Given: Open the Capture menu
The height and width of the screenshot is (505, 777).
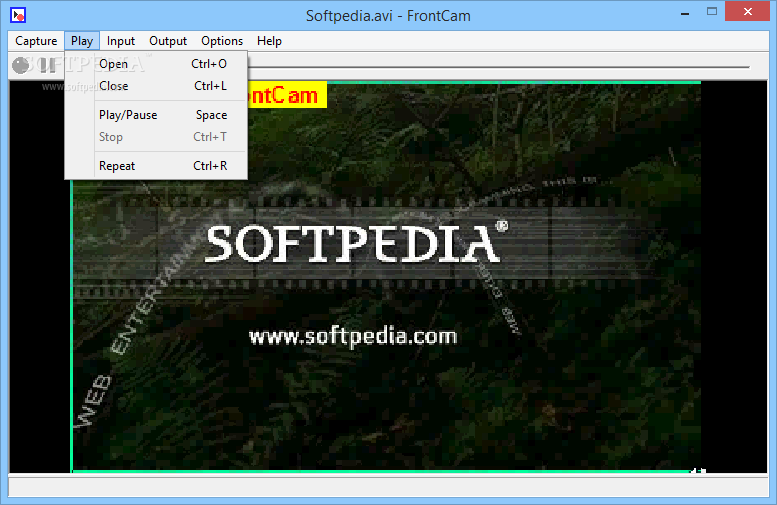Looking at the screenshot, I should point(36,41).
